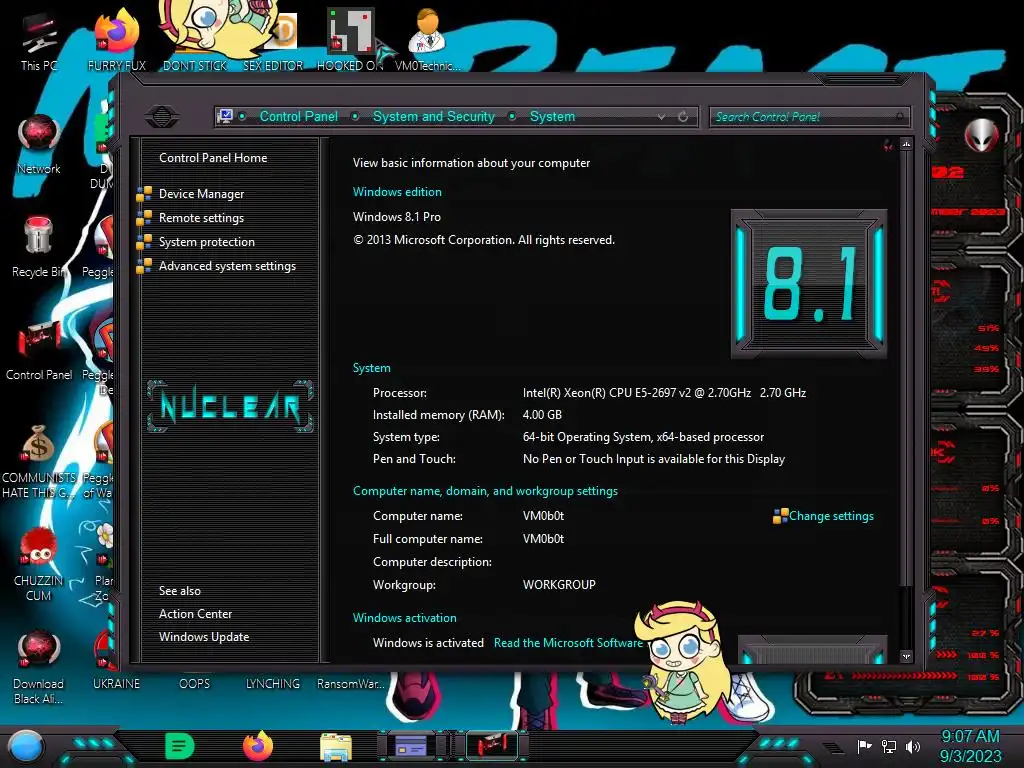Select the RansomWar desktop item

(350, 684)
